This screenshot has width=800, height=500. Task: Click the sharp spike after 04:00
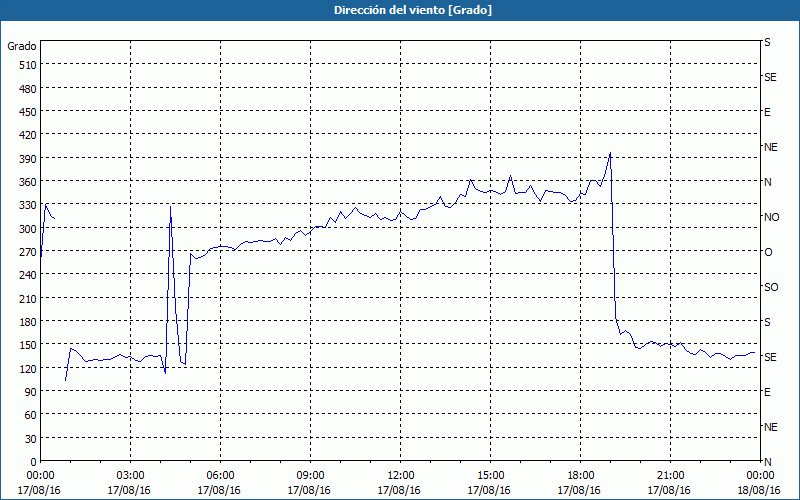[x=170, y=206]
